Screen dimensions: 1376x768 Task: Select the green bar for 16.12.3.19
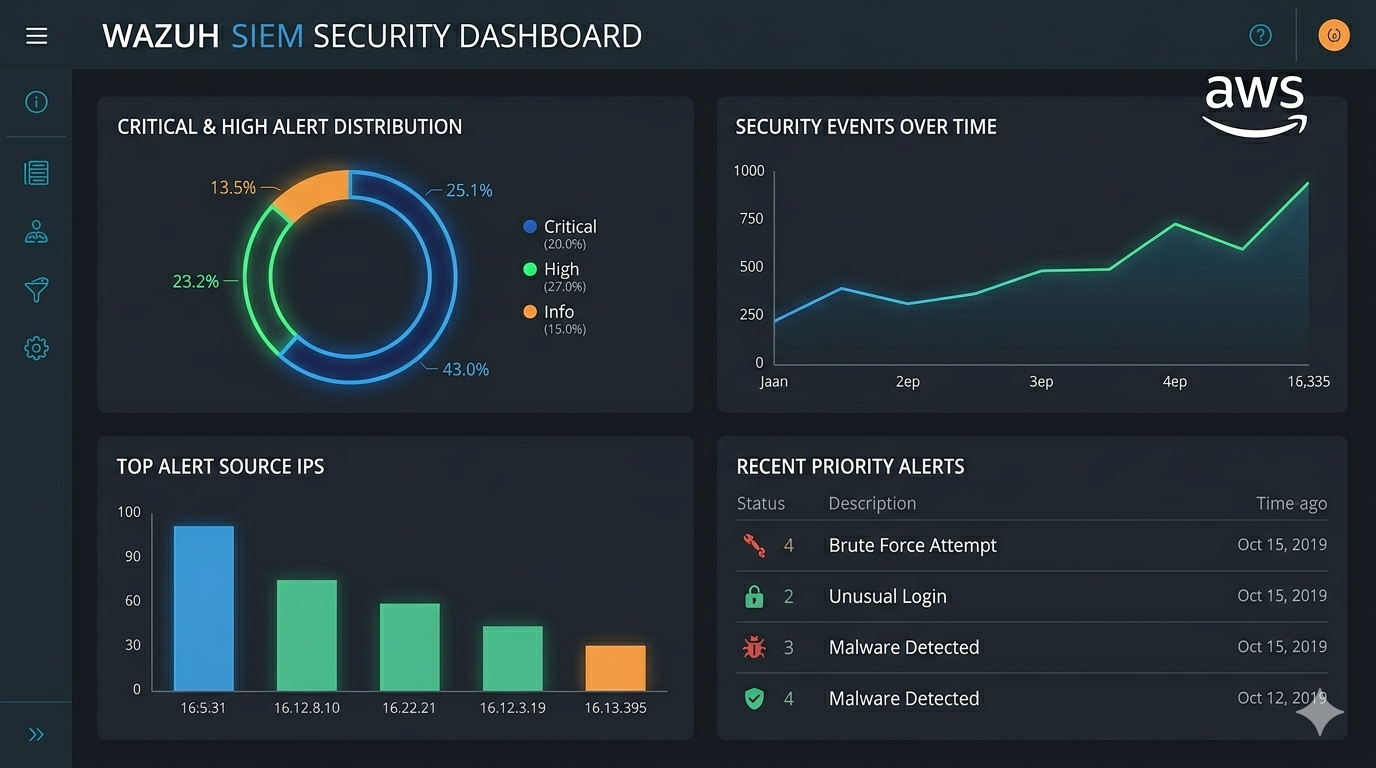[x=513, y=658]
